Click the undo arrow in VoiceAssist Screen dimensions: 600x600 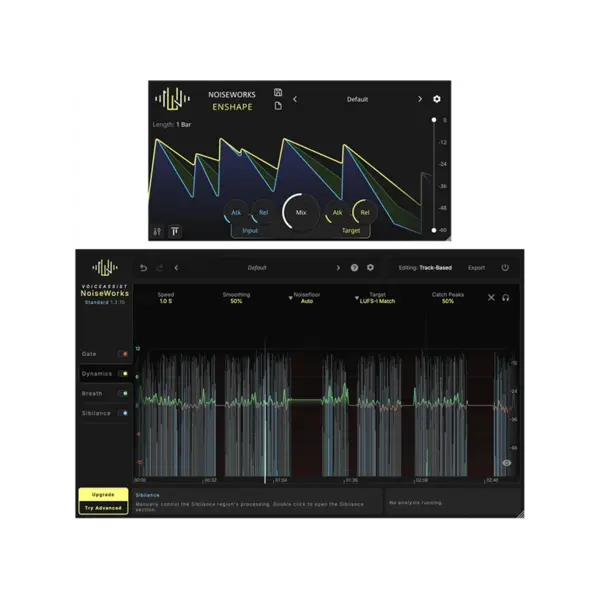(143, 268)
